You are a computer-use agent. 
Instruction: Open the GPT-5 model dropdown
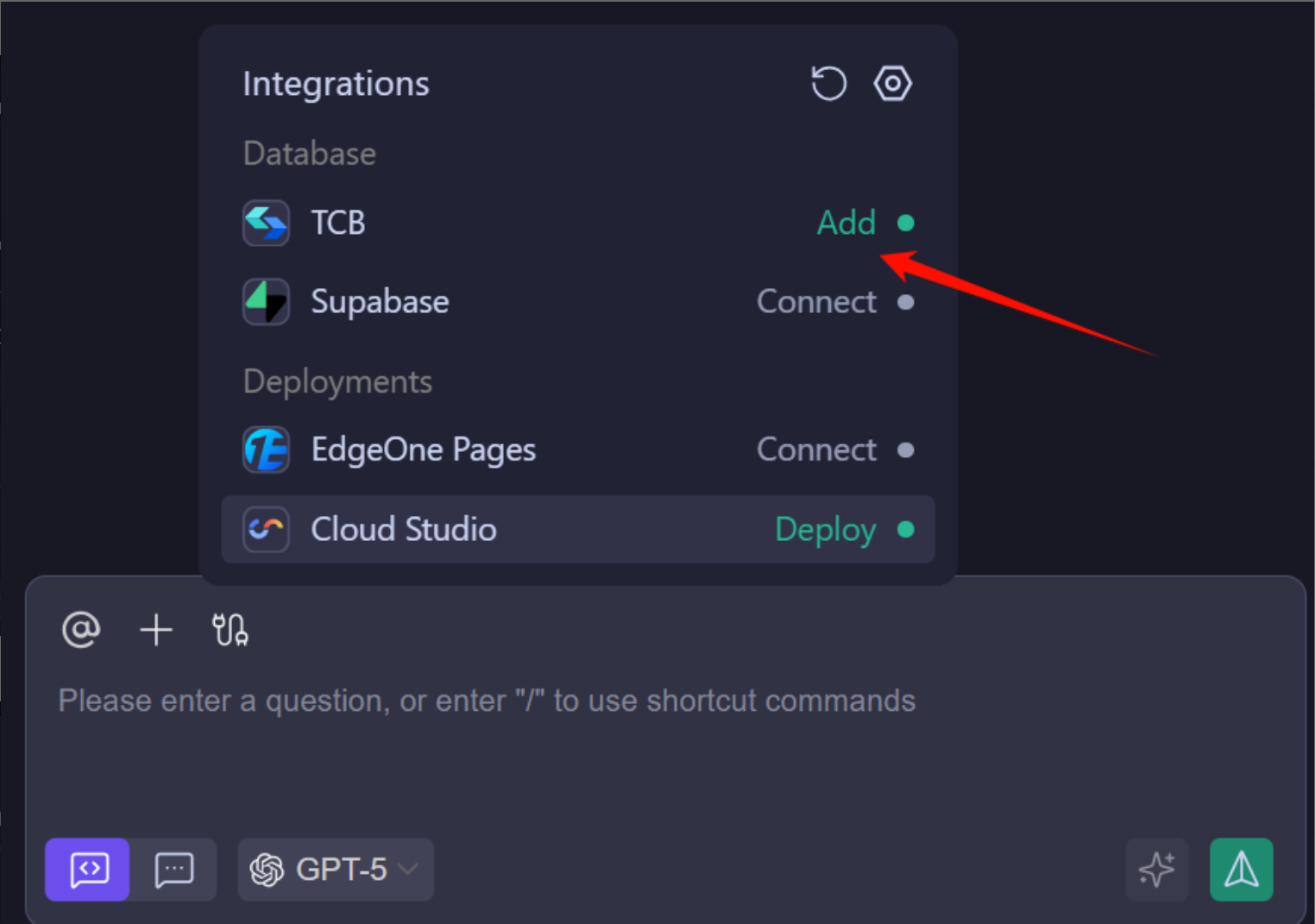point(335,869)
